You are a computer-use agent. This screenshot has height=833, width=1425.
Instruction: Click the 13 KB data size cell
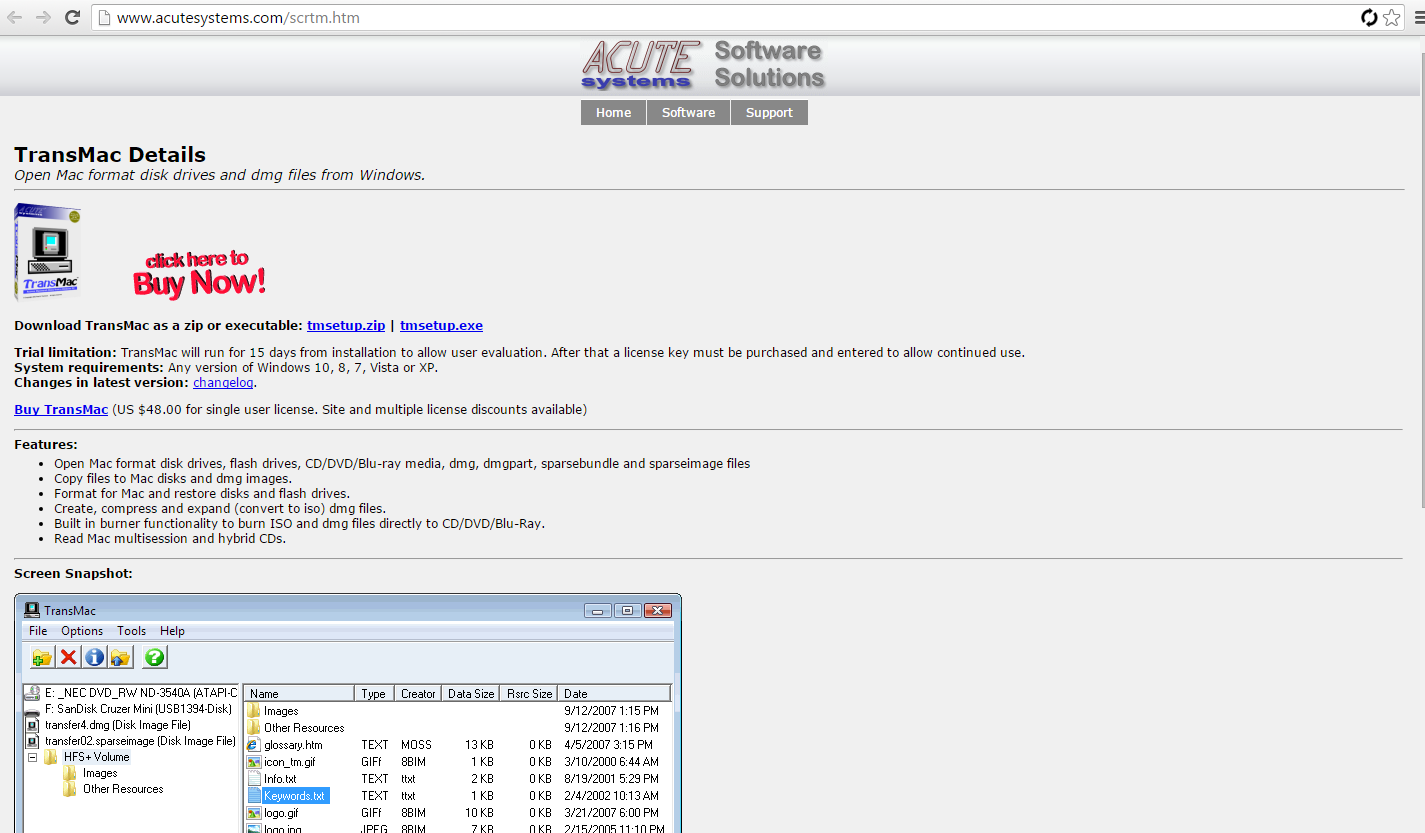[479, 745]
